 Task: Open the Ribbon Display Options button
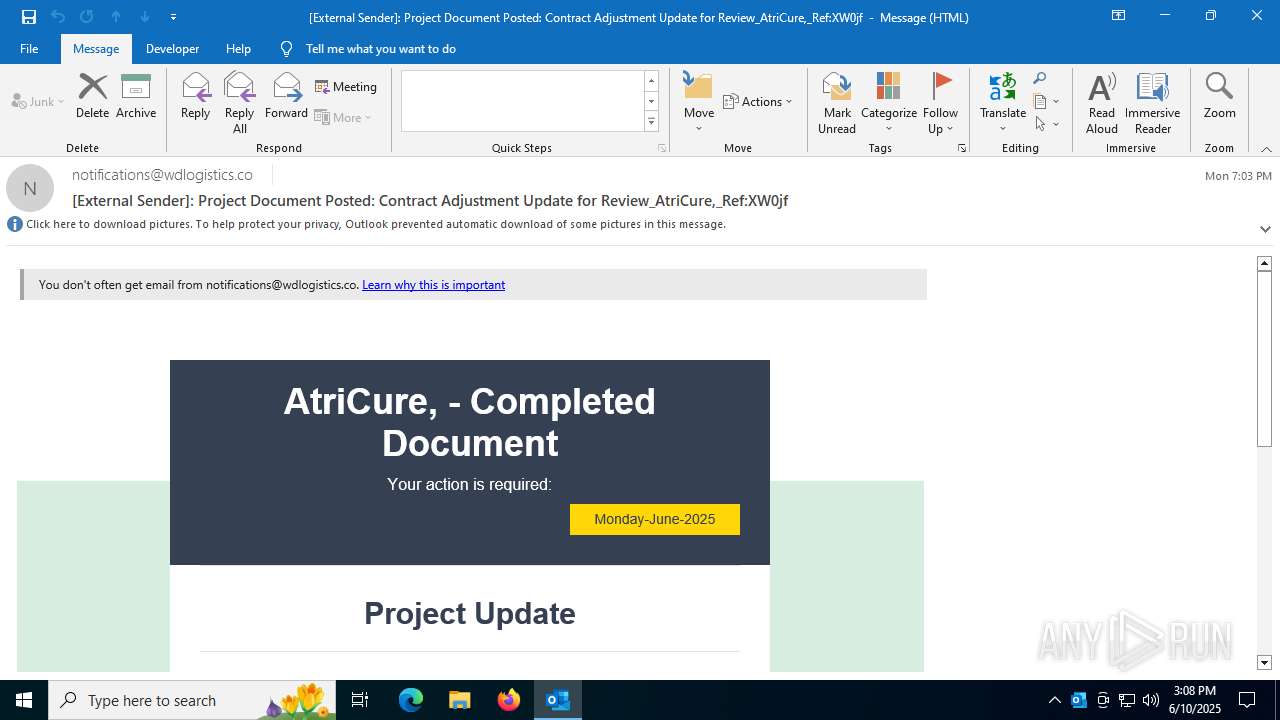point(1118,16)
